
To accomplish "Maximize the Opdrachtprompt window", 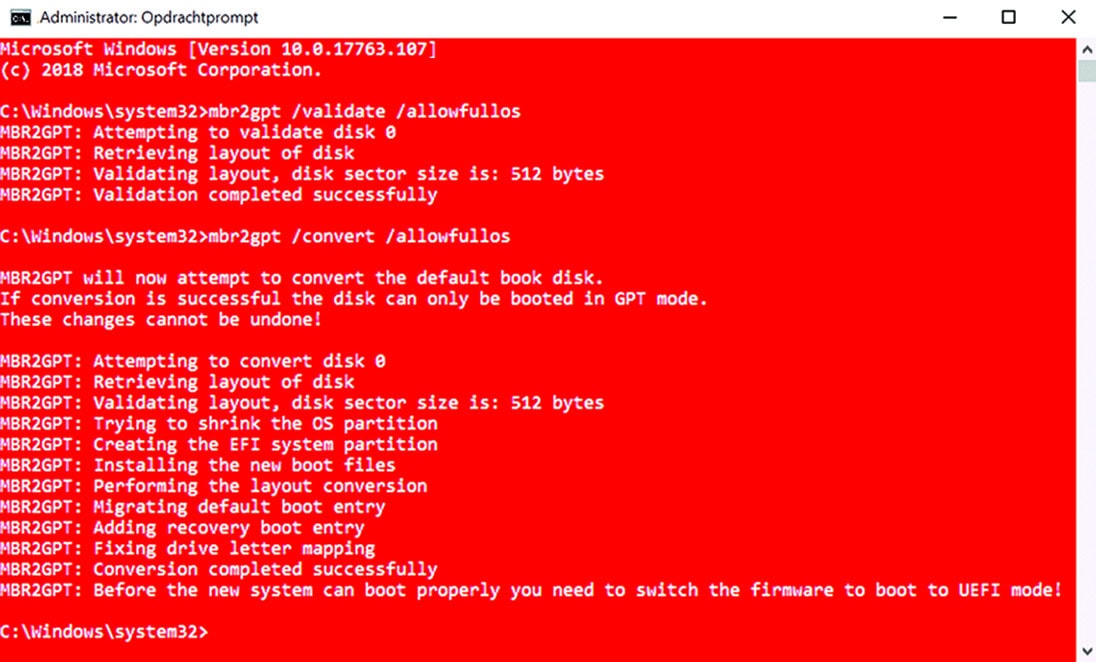I will (x=1008, y=17).
